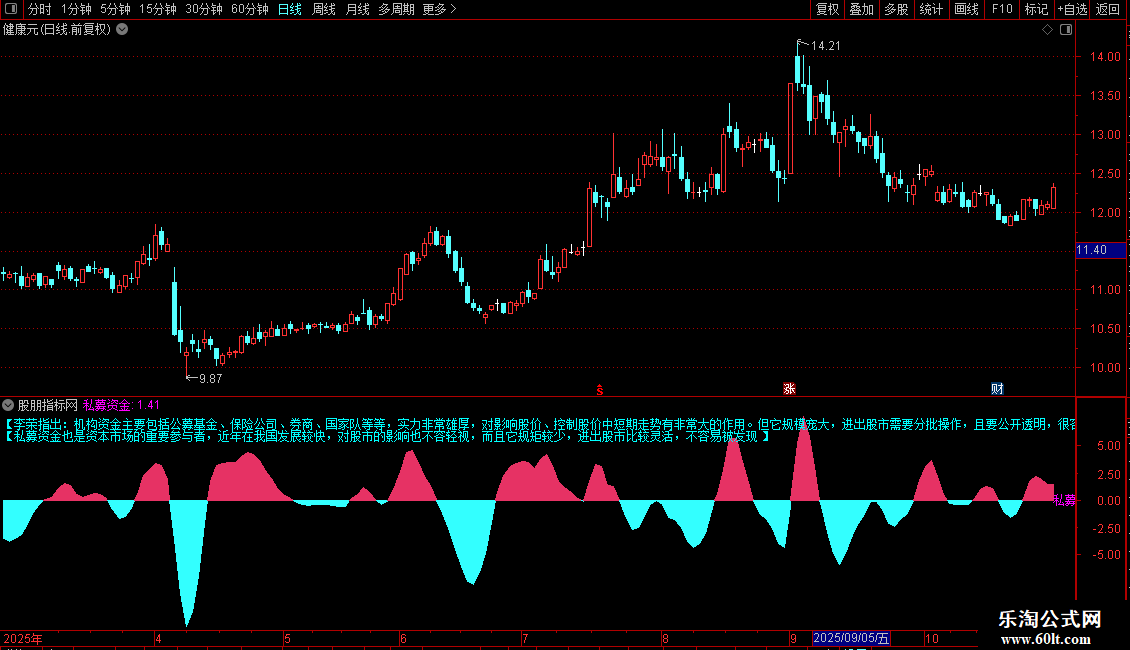The height and width of the screenshot is (650, 1130).
Task: Switch to the 60分钟 period tab
Action: [250, 9]
